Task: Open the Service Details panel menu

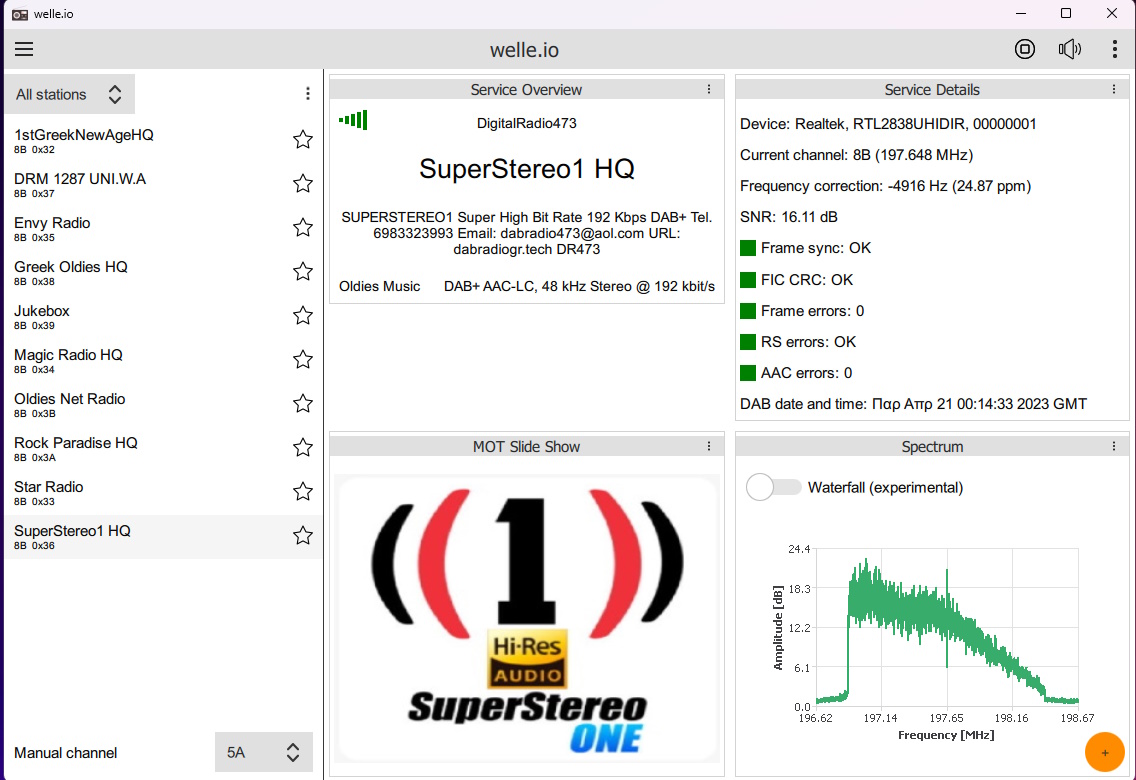Action: (1113, 89)
